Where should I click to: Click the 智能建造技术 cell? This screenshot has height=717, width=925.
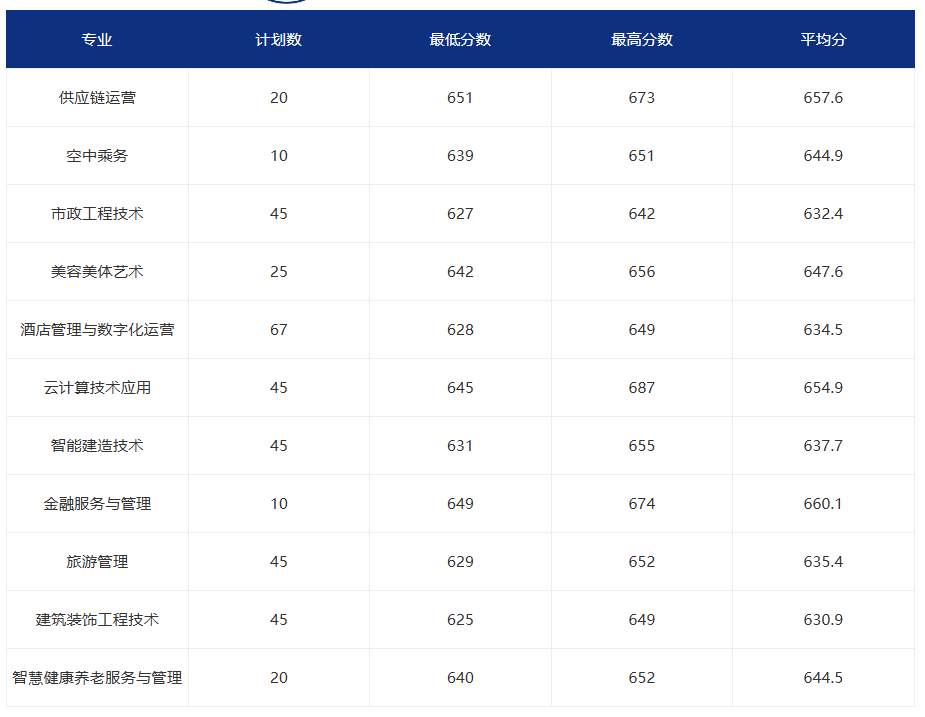[96, 445]
